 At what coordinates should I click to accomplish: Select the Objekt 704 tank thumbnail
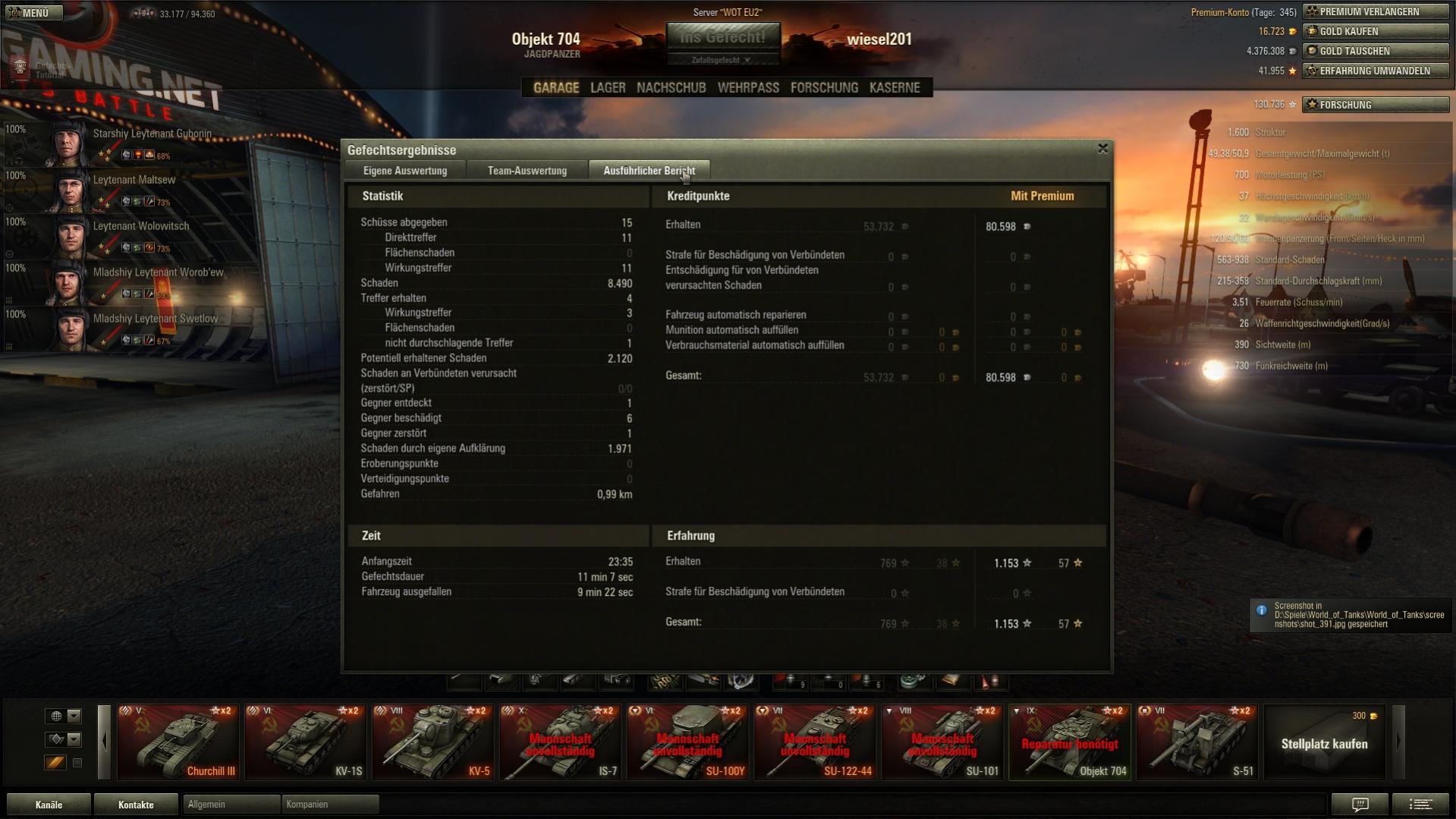click(1071, 742)
